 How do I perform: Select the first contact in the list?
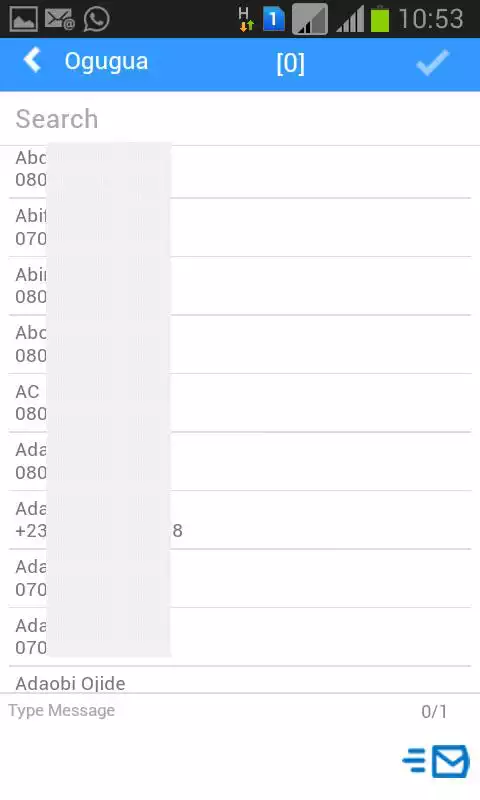pyautogui.click(x=240, y=169)
